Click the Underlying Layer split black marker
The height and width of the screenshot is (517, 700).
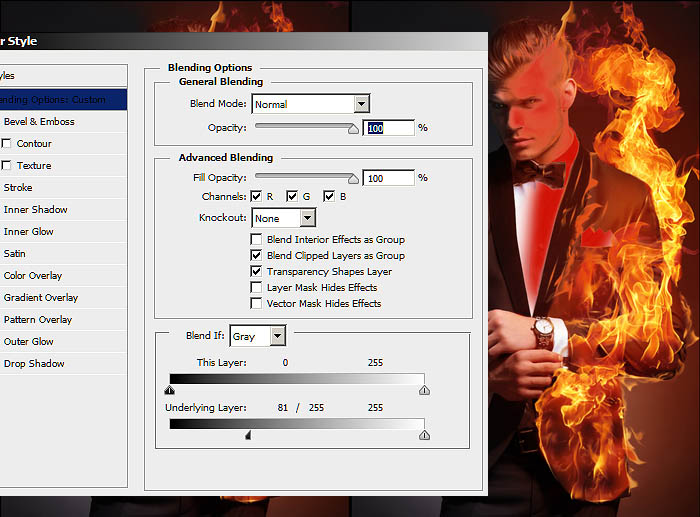tap(248, 435)
